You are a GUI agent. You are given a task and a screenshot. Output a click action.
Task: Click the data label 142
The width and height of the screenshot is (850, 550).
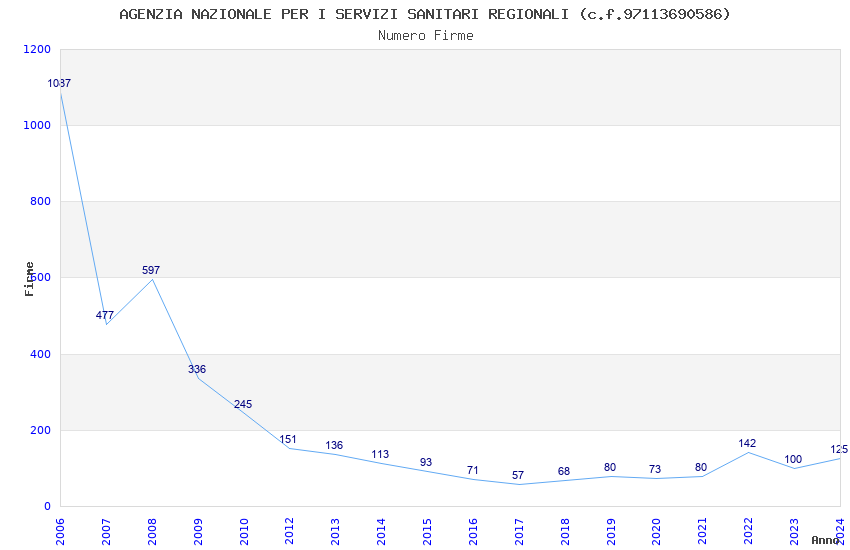pos(747,443)
